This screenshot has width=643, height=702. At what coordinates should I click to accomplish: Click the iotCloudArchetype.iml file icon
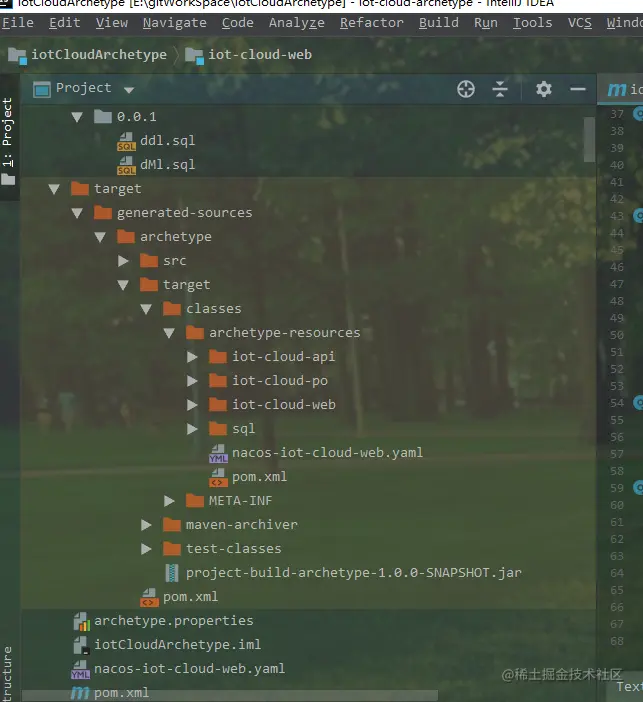(x=81, y=645)
